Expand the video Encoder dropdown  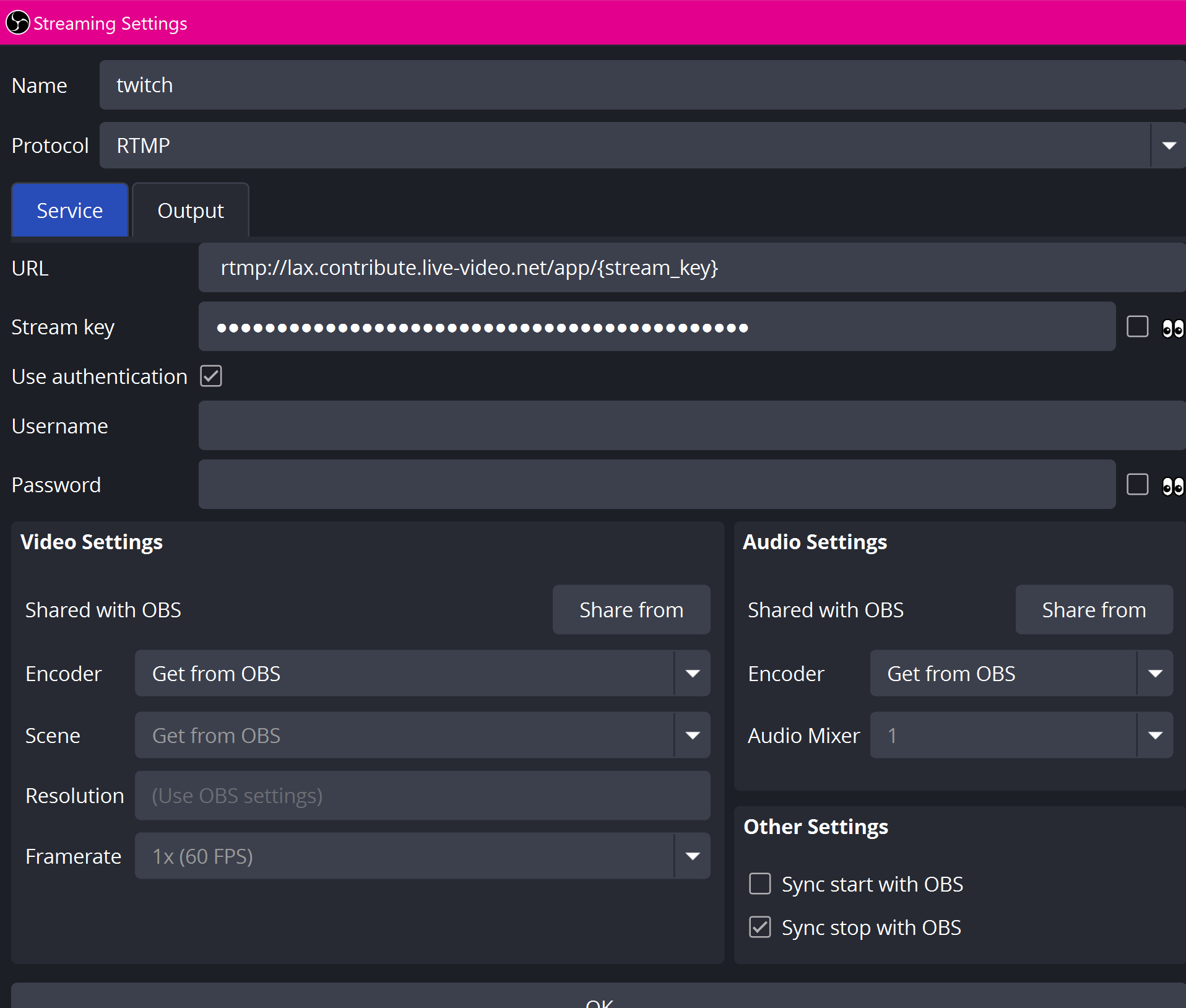pyautogui.click(x=423, y=673)
